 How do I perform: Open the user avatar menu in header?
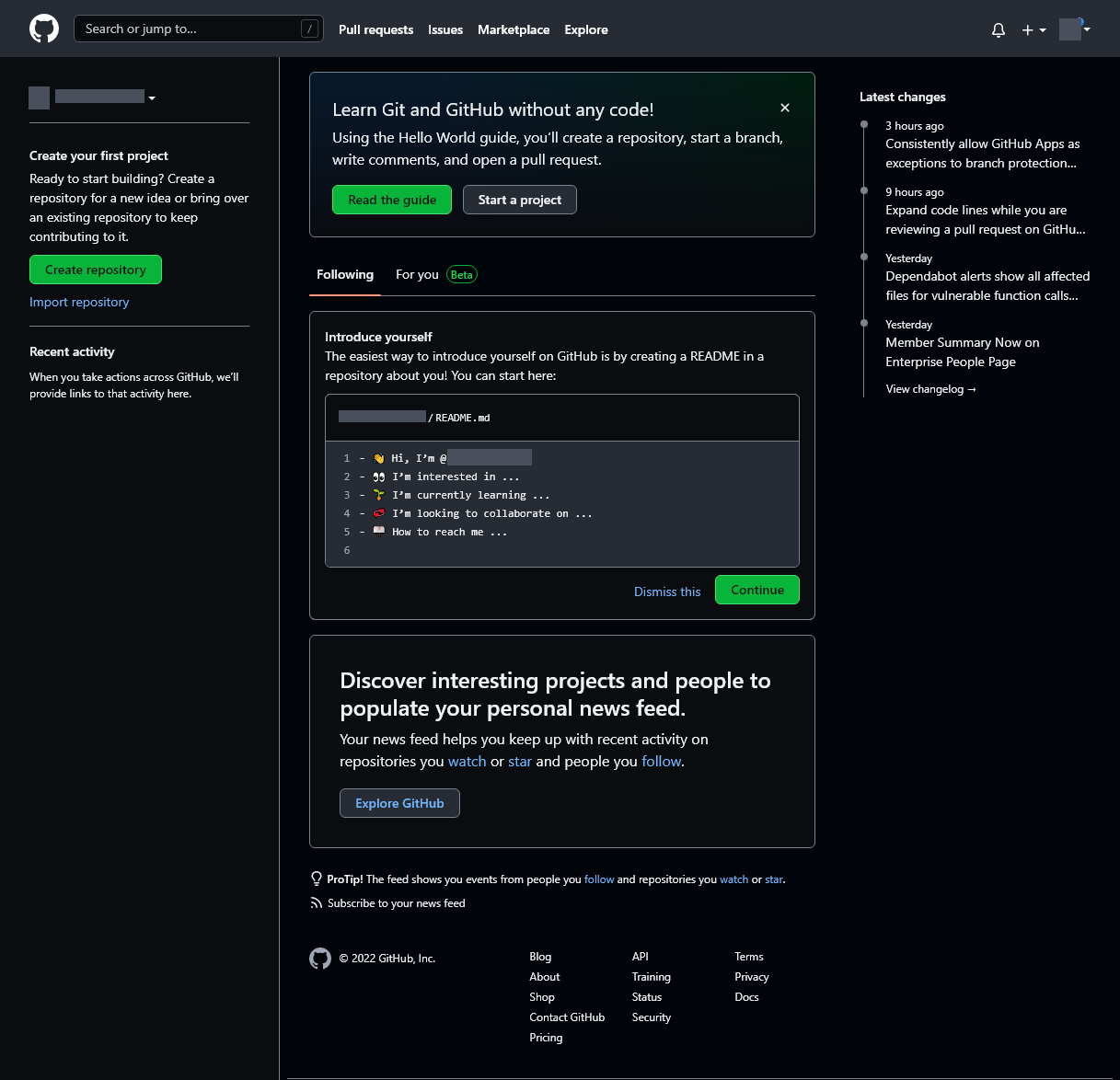pyautogui.click(x=1075, y=29)
